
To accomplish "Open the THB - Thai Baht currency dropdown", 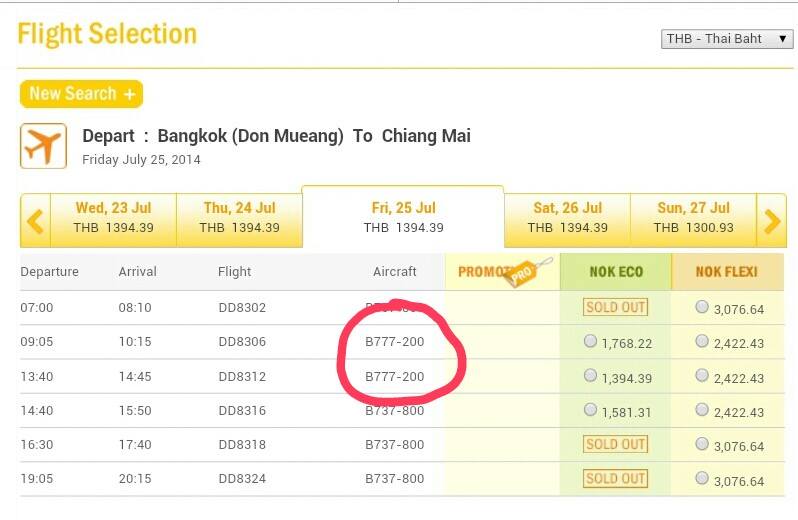I will click(727, 39).
